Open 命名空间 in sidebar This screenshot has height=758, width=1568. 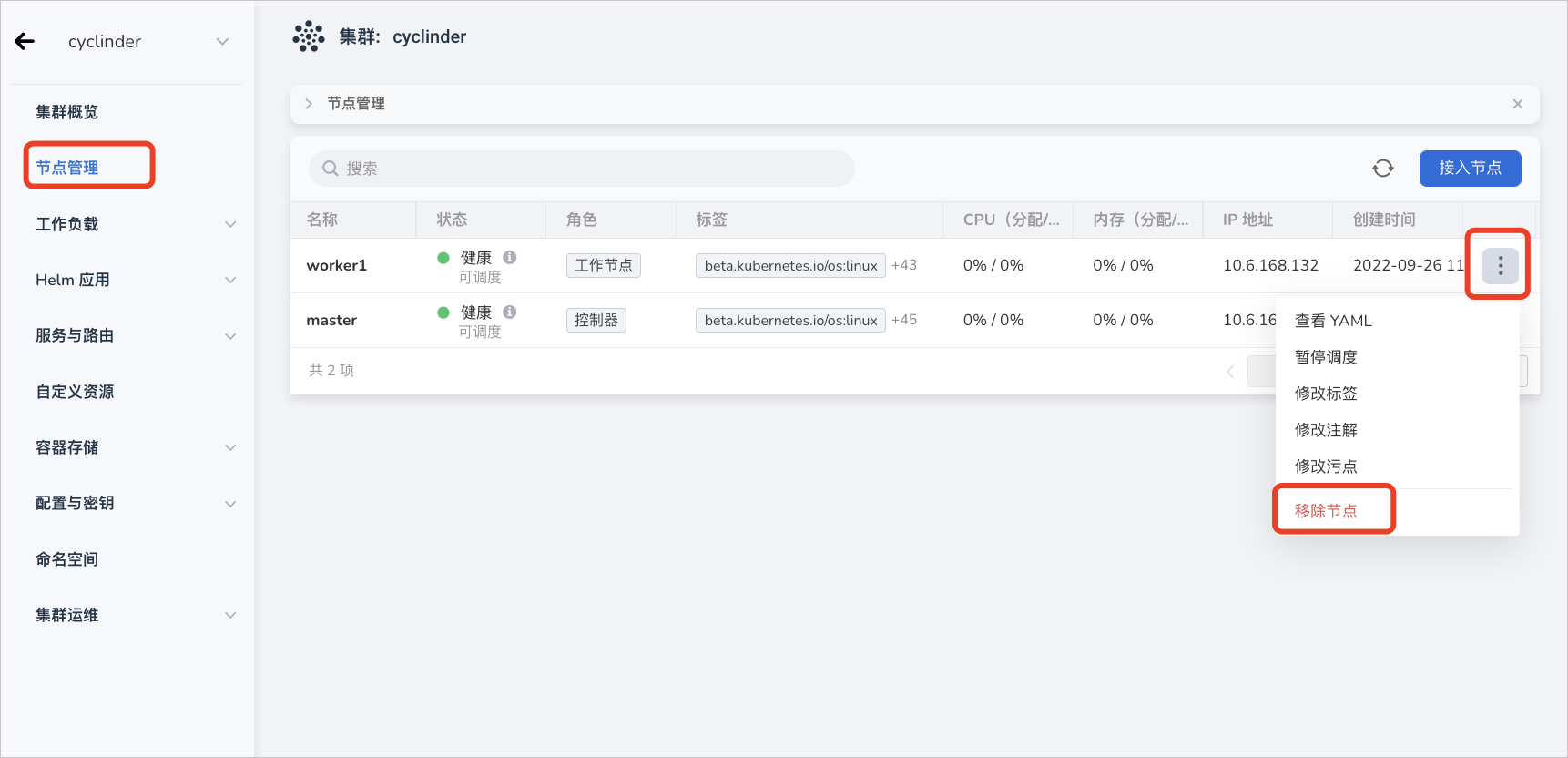tap(66, 559)
